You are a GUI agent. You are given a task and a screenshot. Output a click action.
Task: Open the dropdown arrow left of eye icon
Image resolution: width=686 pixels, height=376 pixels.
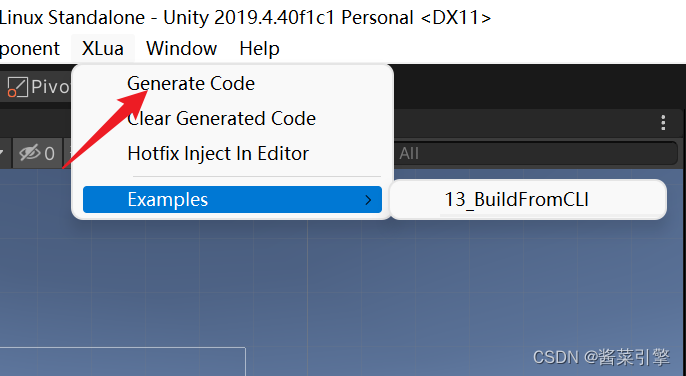point(2,153)
